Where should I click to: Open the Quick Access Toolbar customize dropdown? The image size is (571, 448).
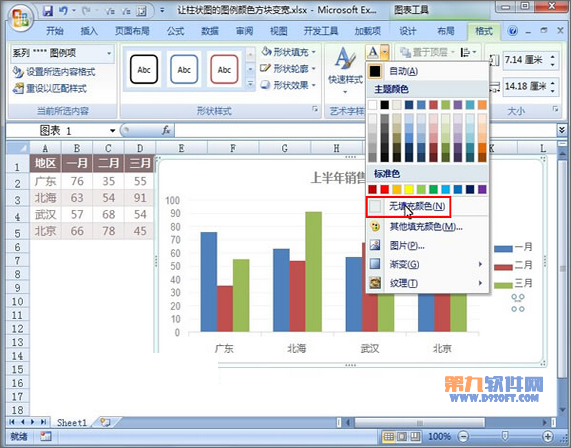[x=162, y=11]
